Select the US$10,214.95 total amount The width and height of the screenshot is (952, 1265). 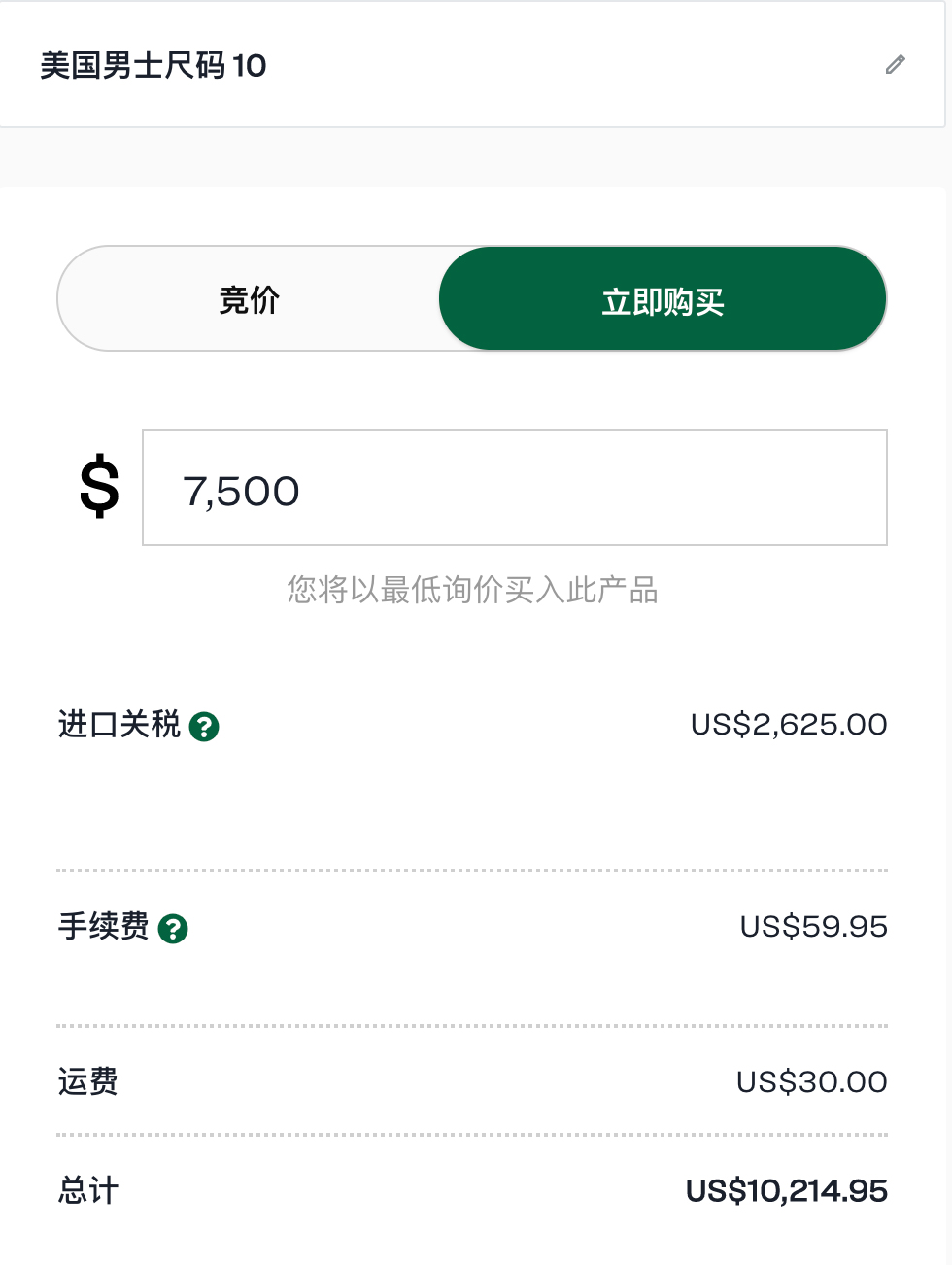[786, 1191]
